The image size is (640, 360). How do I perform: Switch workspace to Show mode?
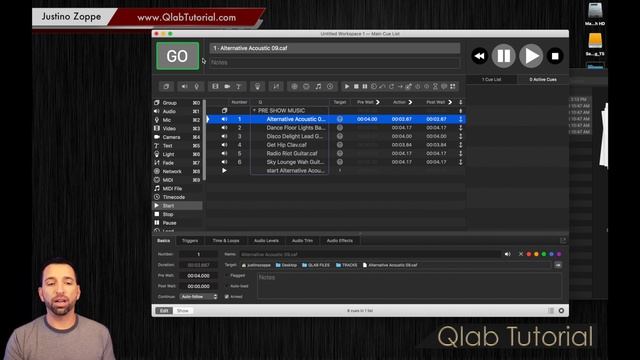(182, 311)
